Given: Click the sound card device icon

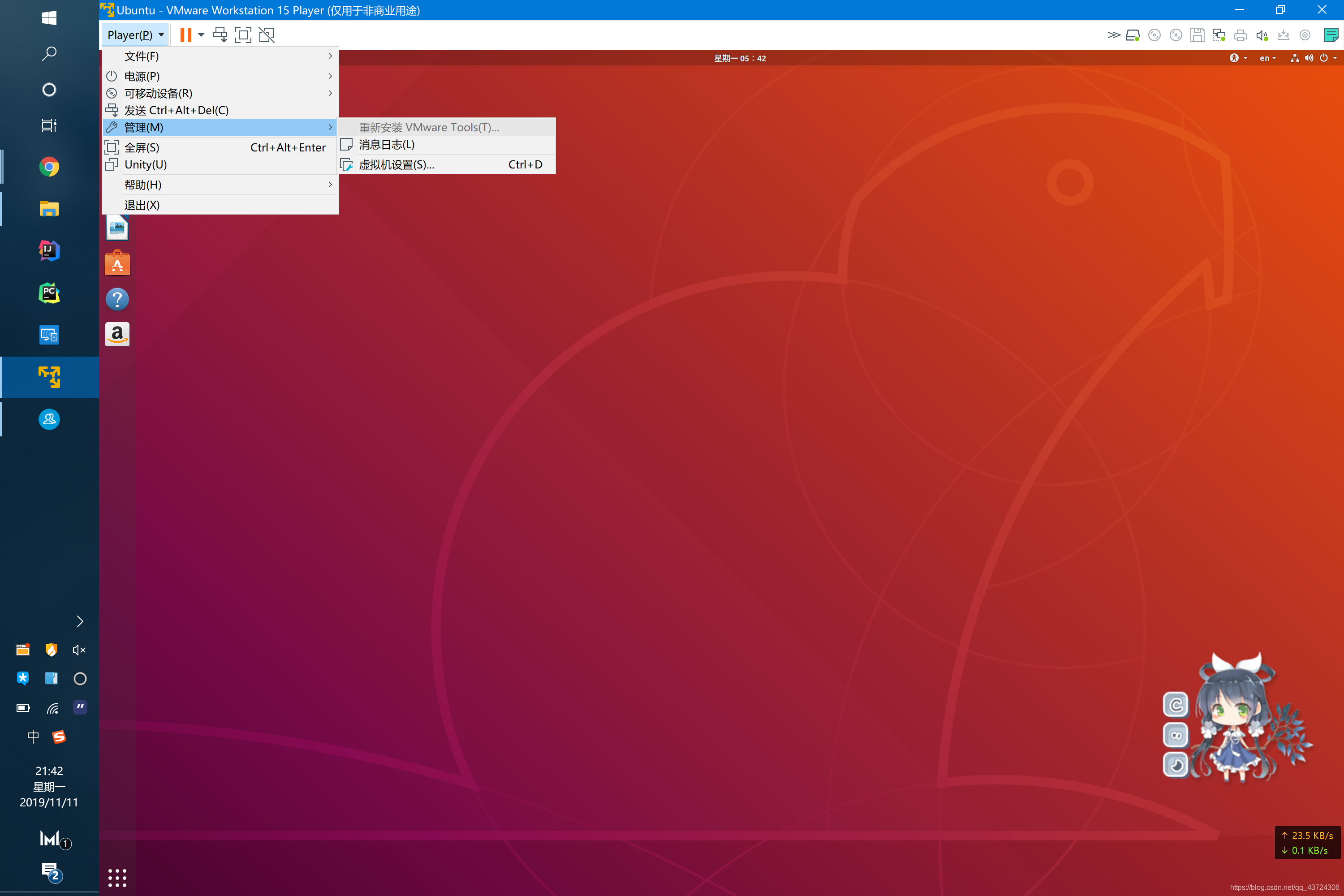Looking at the screenshot, I should [x=1262, y=35].
